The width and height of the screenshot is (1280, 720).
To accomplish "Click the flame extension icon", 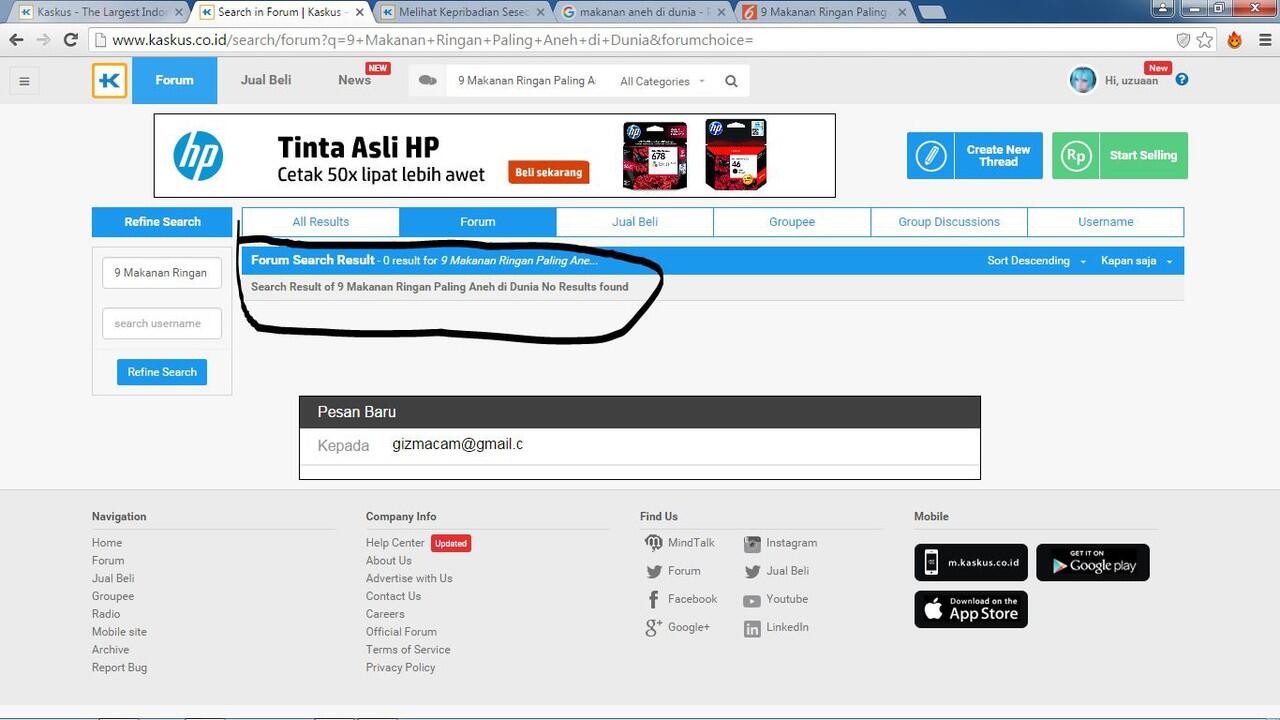I will coord(1235,40).
